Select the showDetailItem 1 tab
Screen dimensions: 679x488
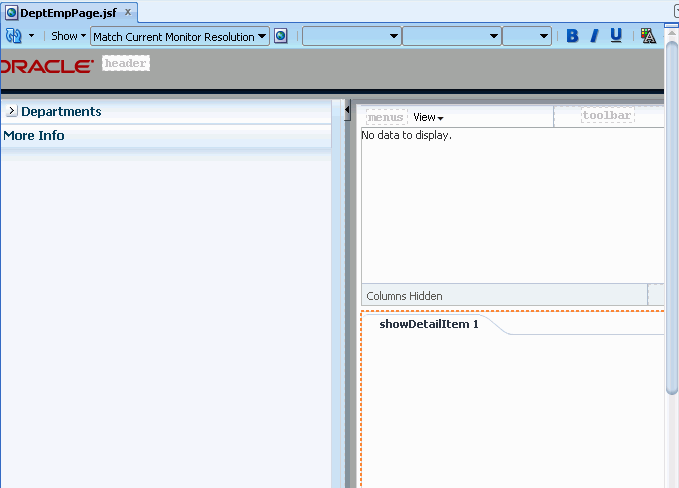429,324
